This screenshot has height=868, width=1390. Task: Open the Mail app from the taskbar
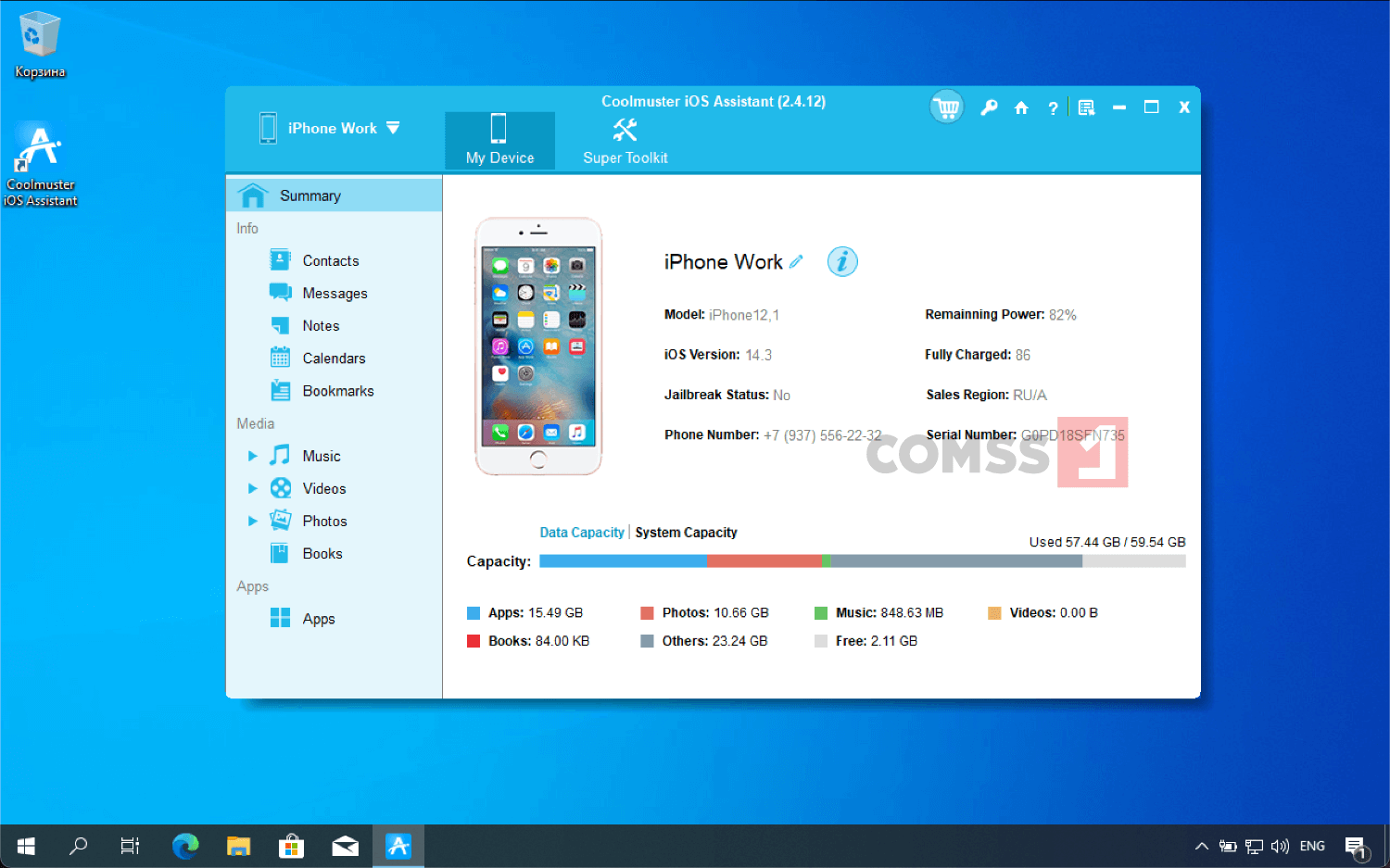pyautogui.click(x=346, y=846)
